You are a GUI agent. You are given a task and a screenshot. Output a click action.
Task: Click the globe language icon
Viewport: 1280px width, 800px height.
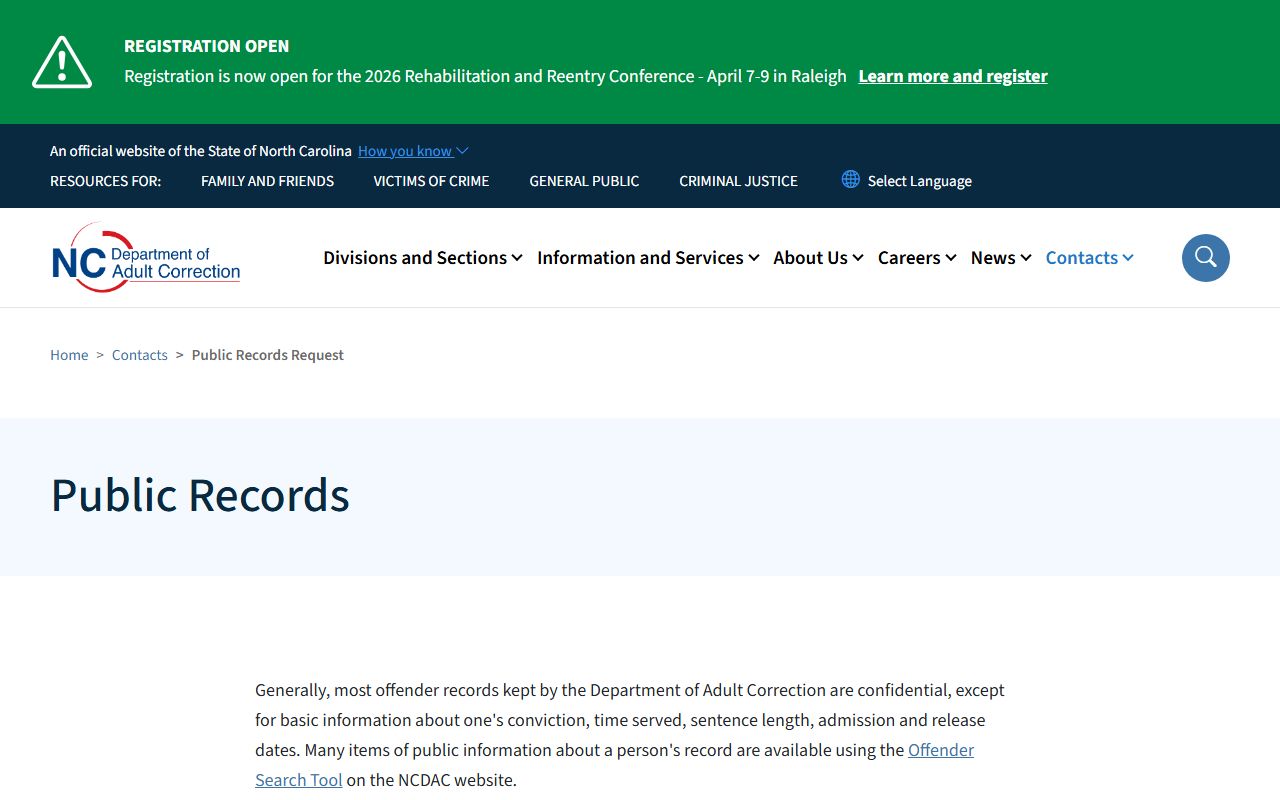click(x=850, y=179)
